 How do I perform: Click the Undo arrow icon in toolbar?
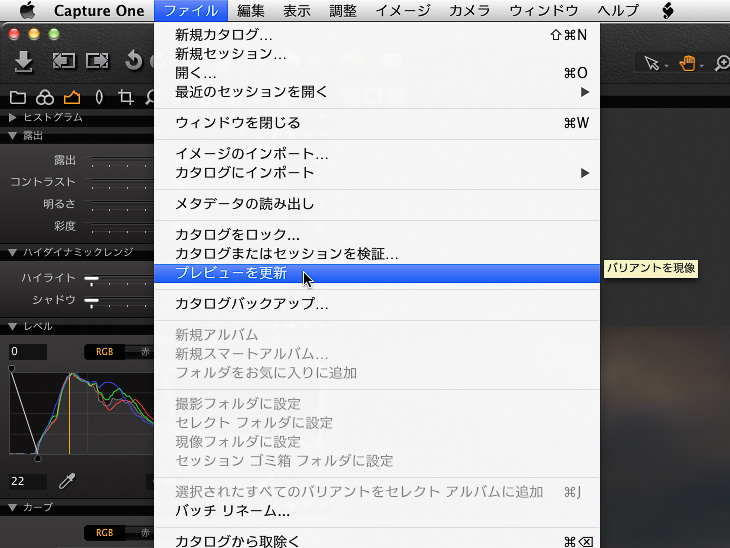click(x=133, y=62)
